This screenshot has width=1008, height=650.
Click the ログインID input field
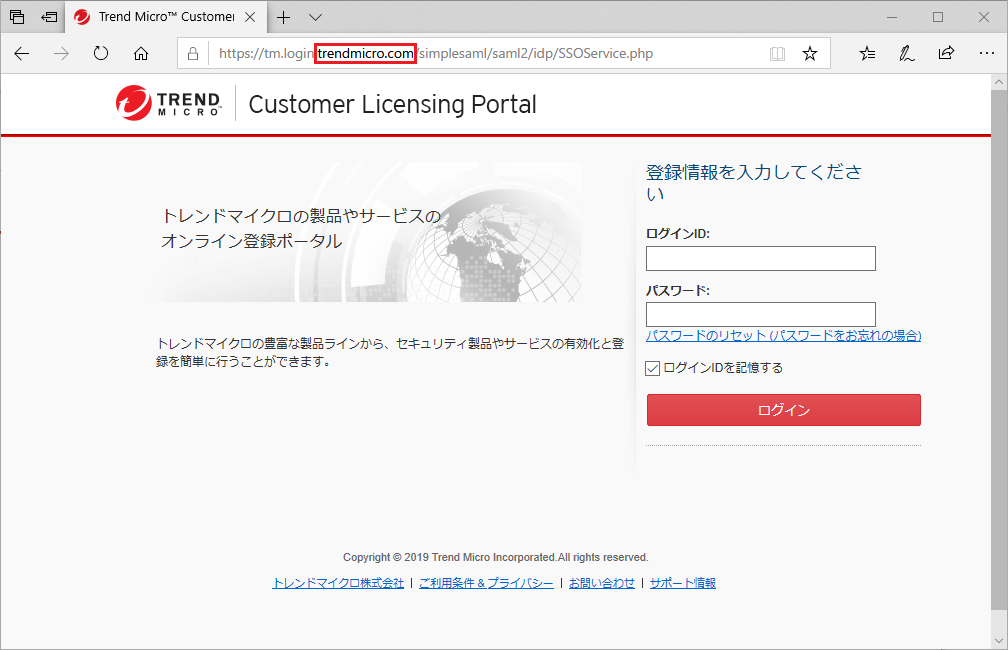tap(760, 259)
